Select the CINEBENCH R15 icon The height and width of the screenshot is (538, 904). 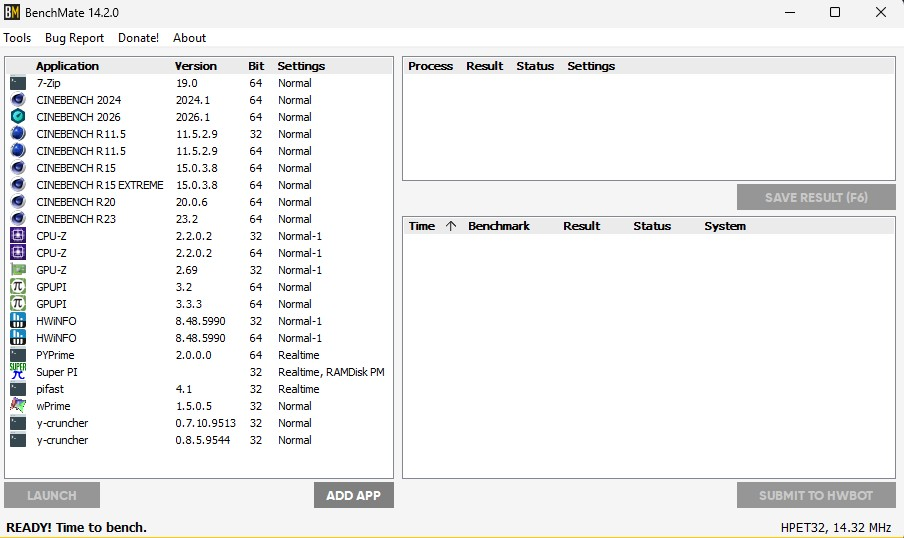point(18,168)
